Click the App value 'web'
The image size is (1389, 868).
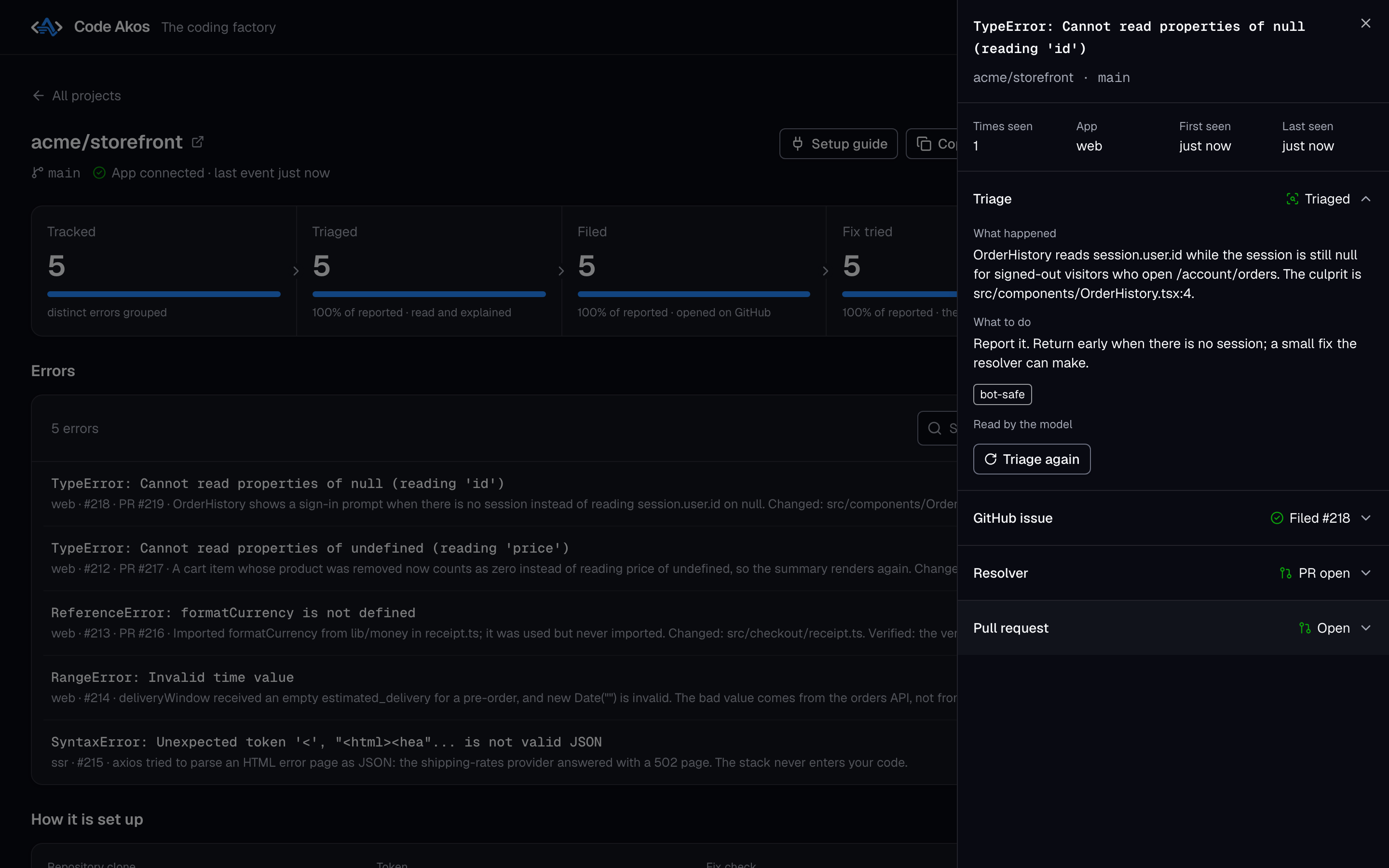tap(1089, 146)
